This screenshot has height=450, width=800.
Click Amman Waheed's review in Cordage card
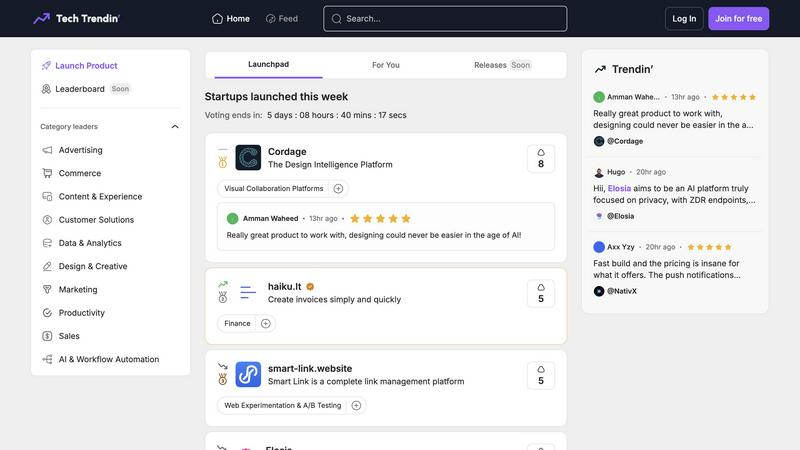[x=386, y=227]
